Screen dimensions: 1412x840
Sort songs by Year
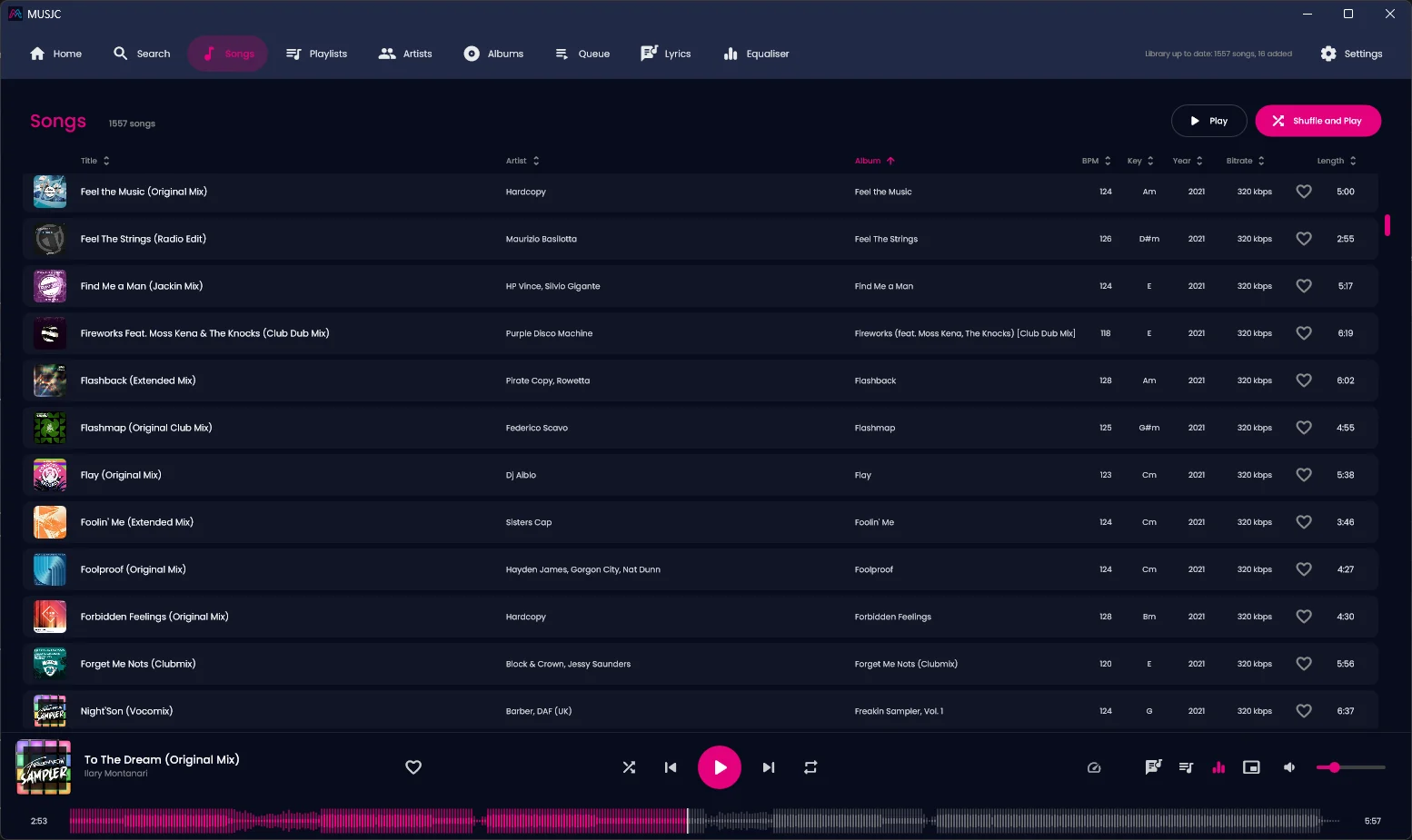coord(1188,161)
